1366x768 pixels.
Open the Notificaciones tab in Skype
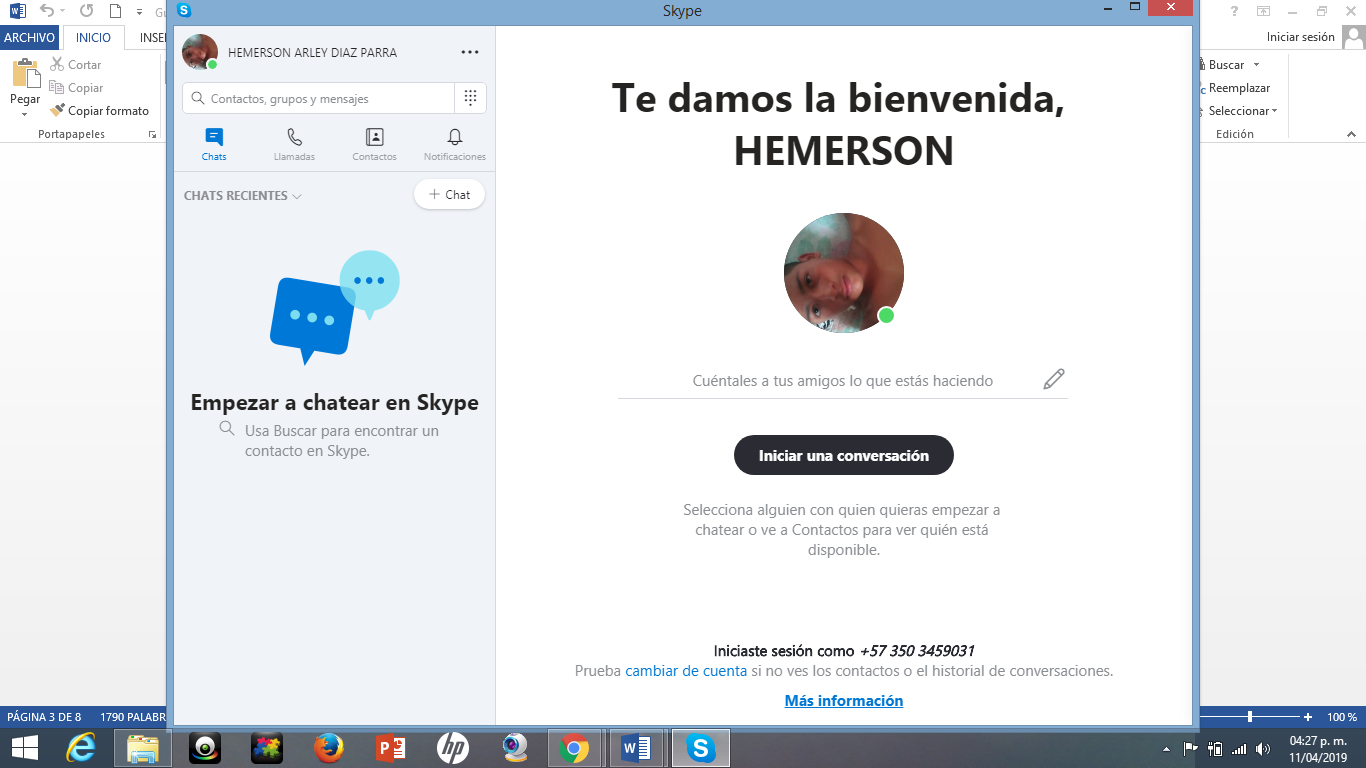tap(455, 144)
